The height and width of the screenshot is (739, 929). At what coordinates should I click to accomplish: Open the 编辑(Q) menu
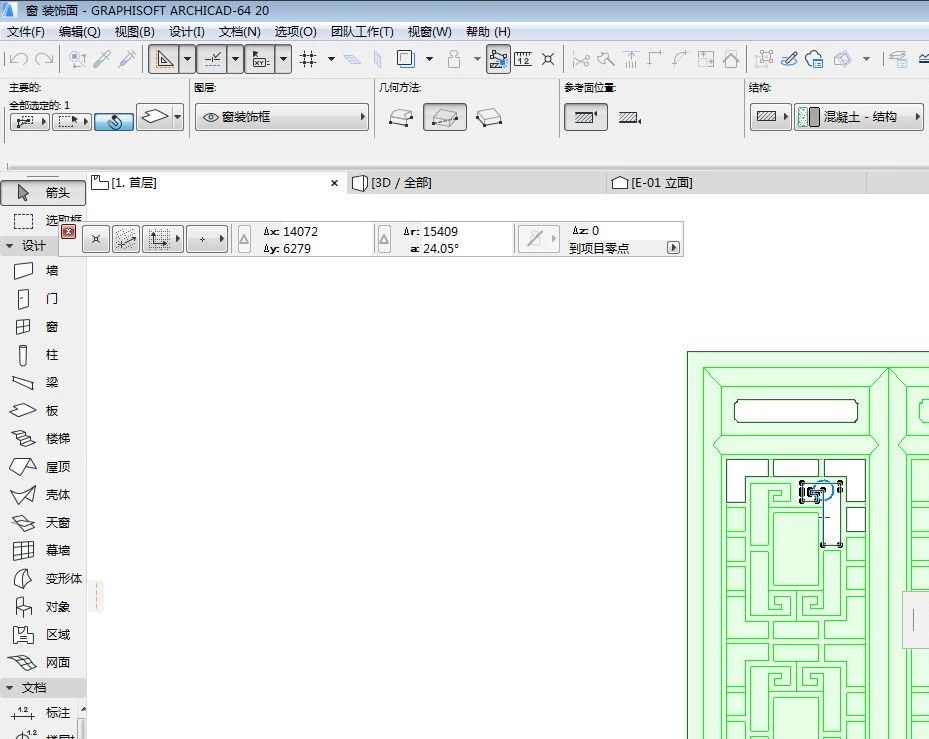coord(79,31)
